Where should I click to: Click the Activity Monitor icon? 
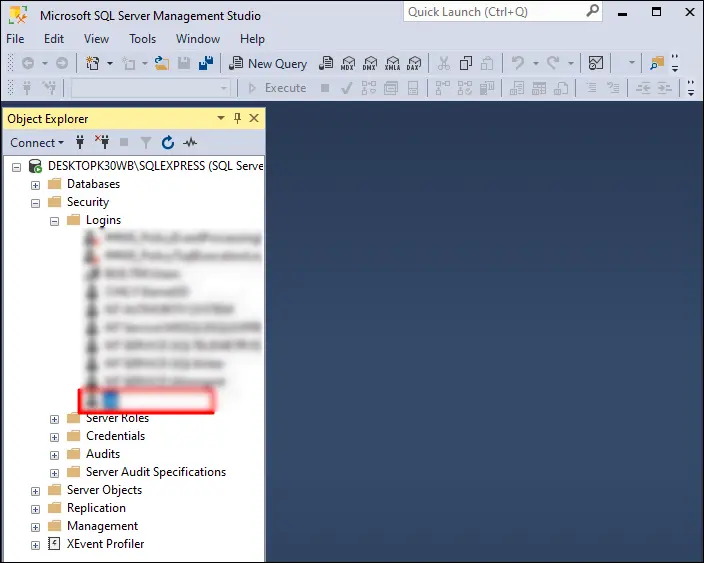coord(596,63)
